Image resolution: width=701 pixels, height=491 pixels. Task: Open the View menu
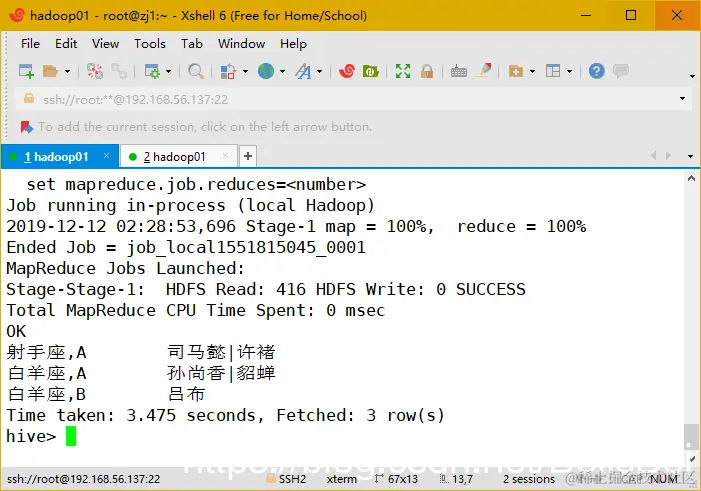(106, 43)
